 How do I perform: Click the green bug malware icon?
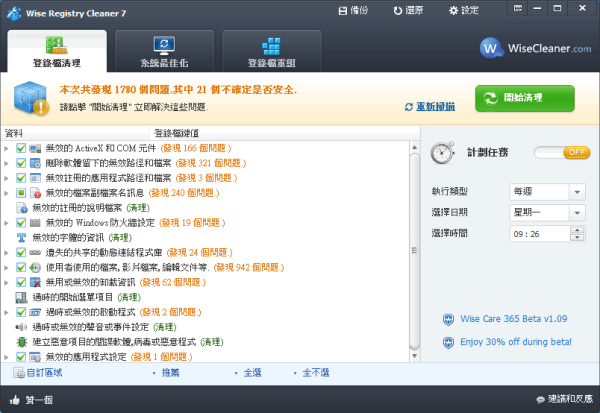tap(22, 342)
